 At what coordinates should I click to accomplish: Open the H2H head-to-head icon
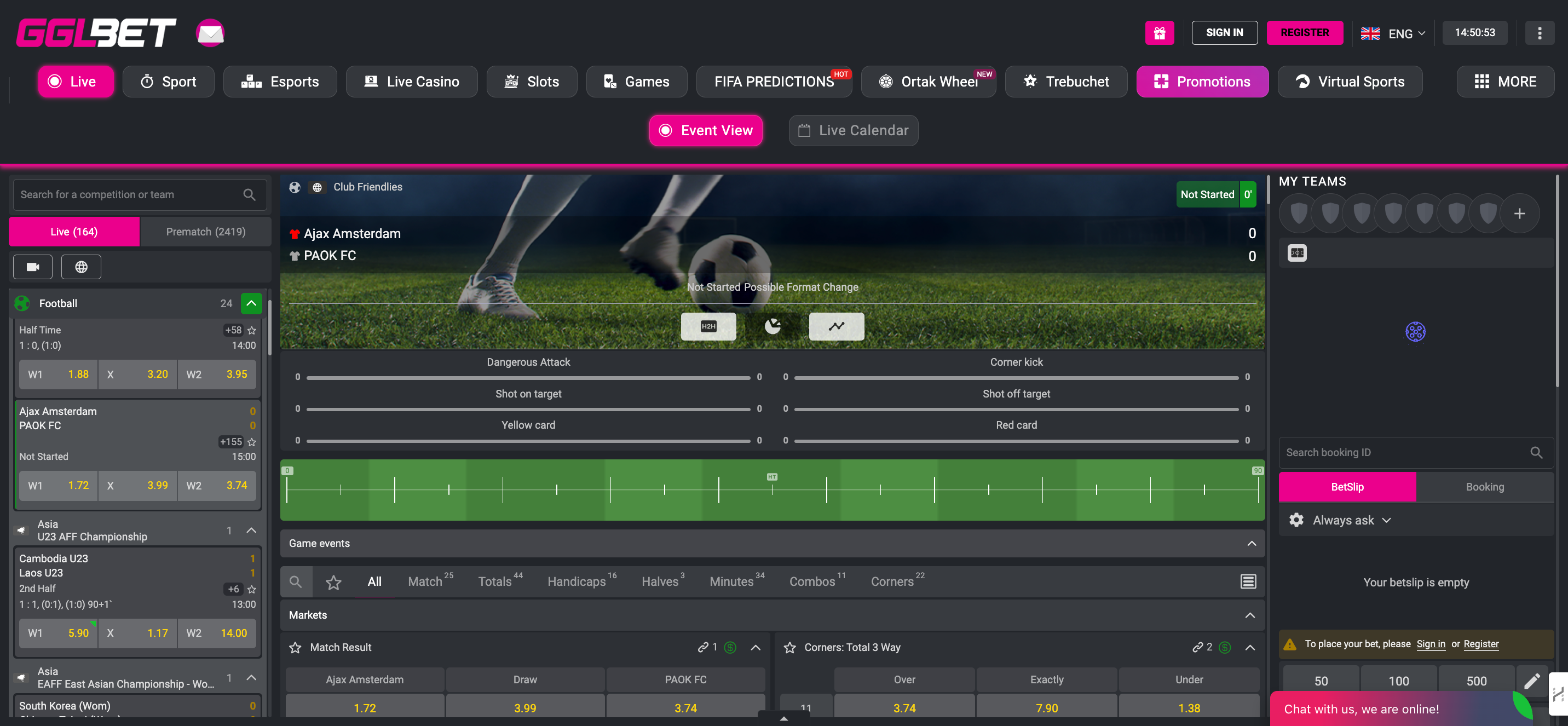click(x=708, y=327)
